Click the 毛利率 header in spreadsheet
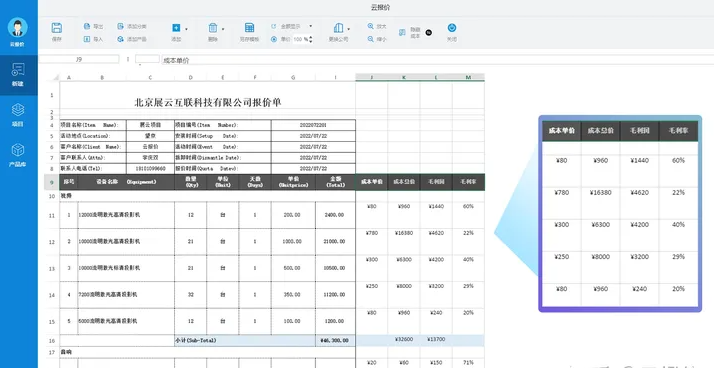The width and height of the screenshot is (714, 368). coord(469,182)
